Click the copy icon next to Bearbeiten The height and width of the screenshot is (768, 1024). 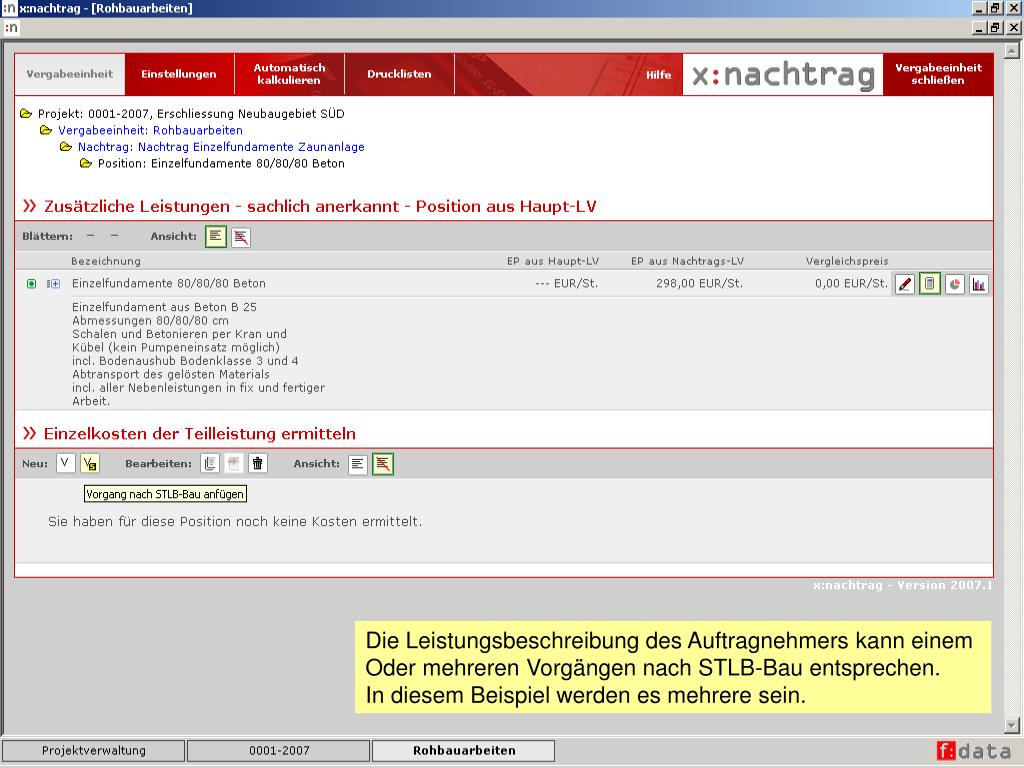pos(210,464)
